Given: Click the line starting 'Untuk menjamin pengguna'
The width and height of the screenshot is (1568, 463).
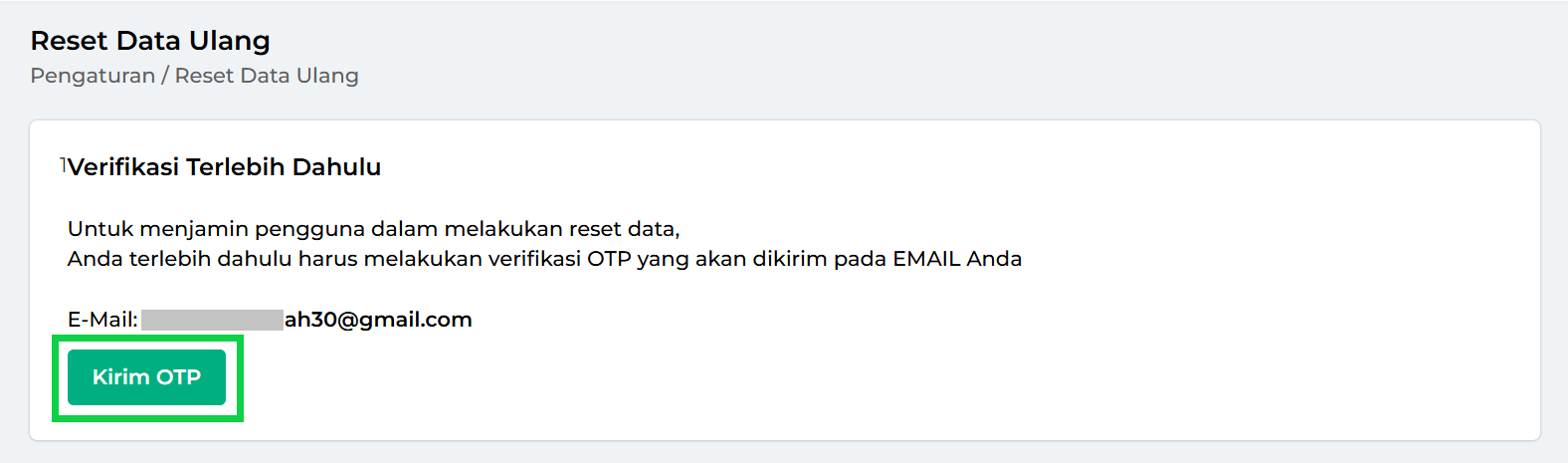Looking at the screenshot, I should tap(373, 229).
